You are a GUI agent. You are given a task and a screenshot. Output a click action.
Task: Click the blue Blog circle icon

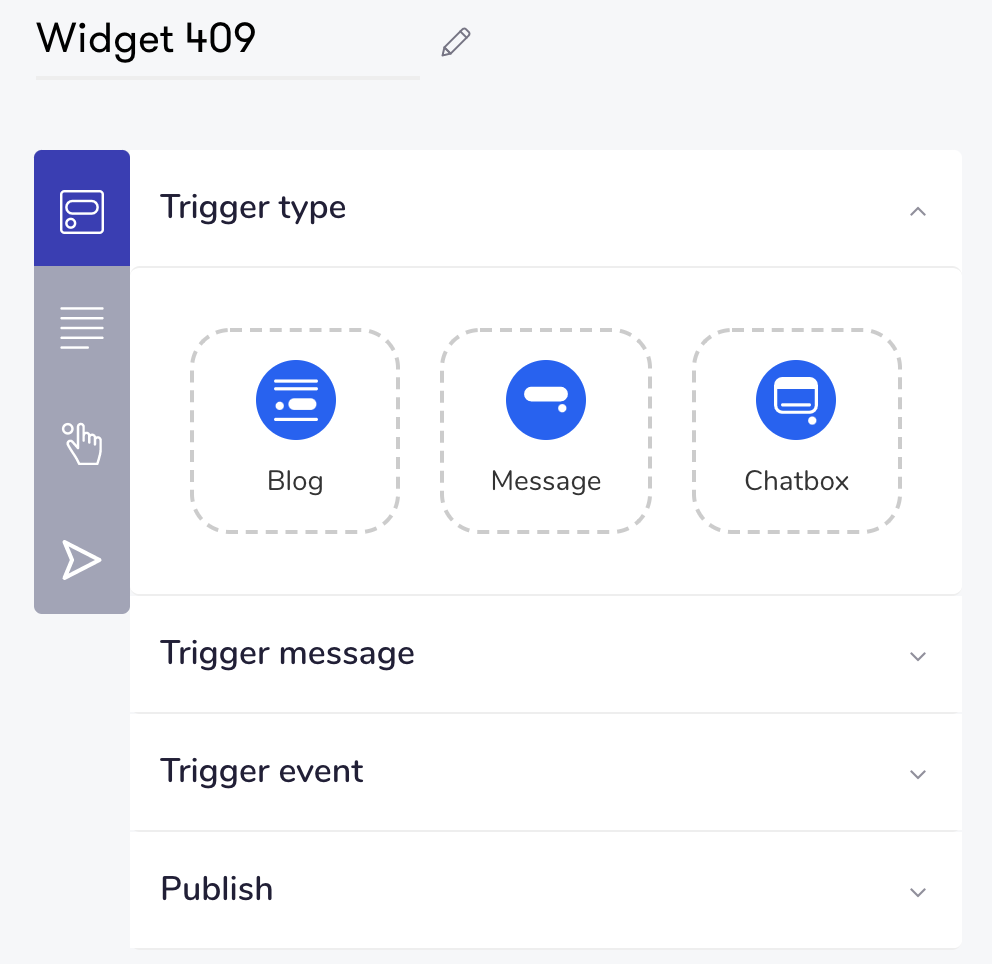(295, 400)
